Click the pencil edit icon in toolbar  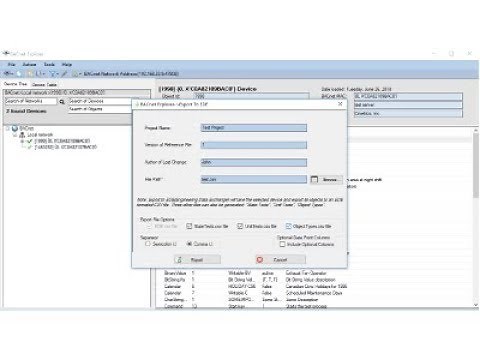(x=65, y=74)
